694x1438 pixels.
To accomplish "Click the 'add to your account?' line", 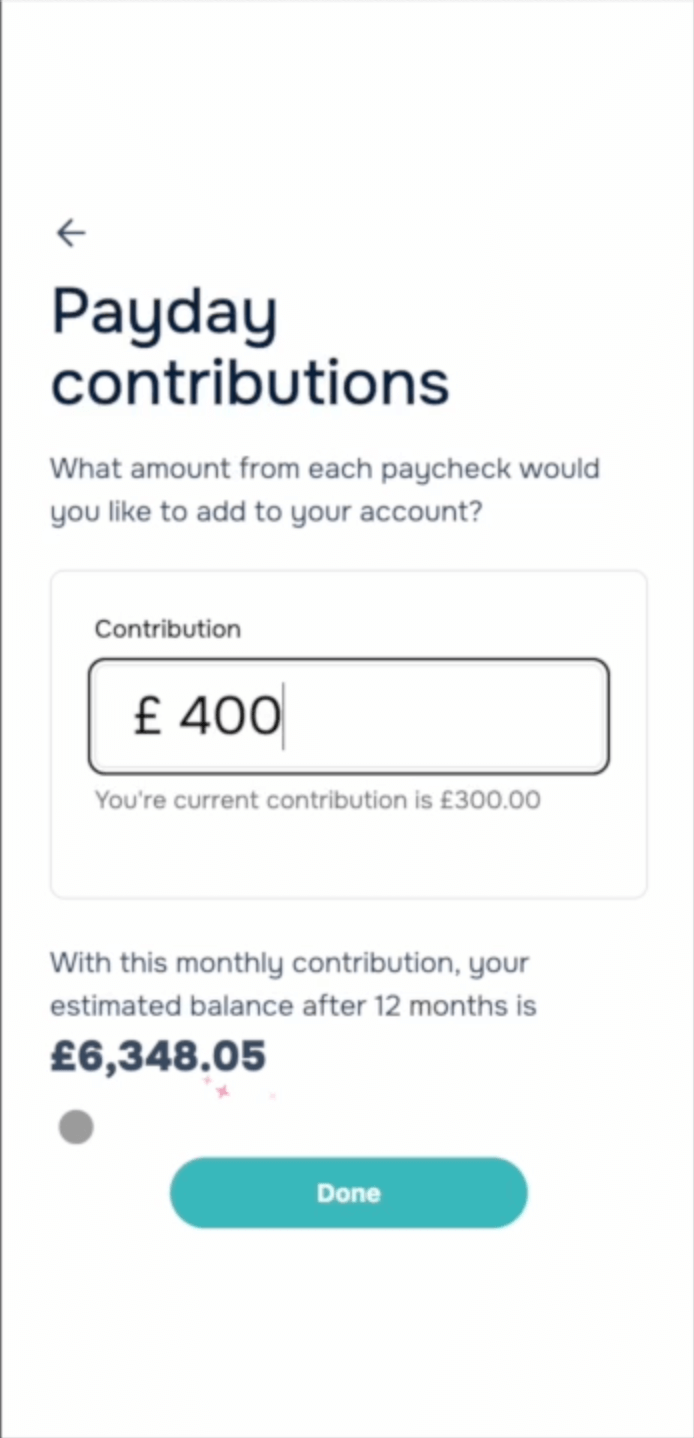I will 266,512.
